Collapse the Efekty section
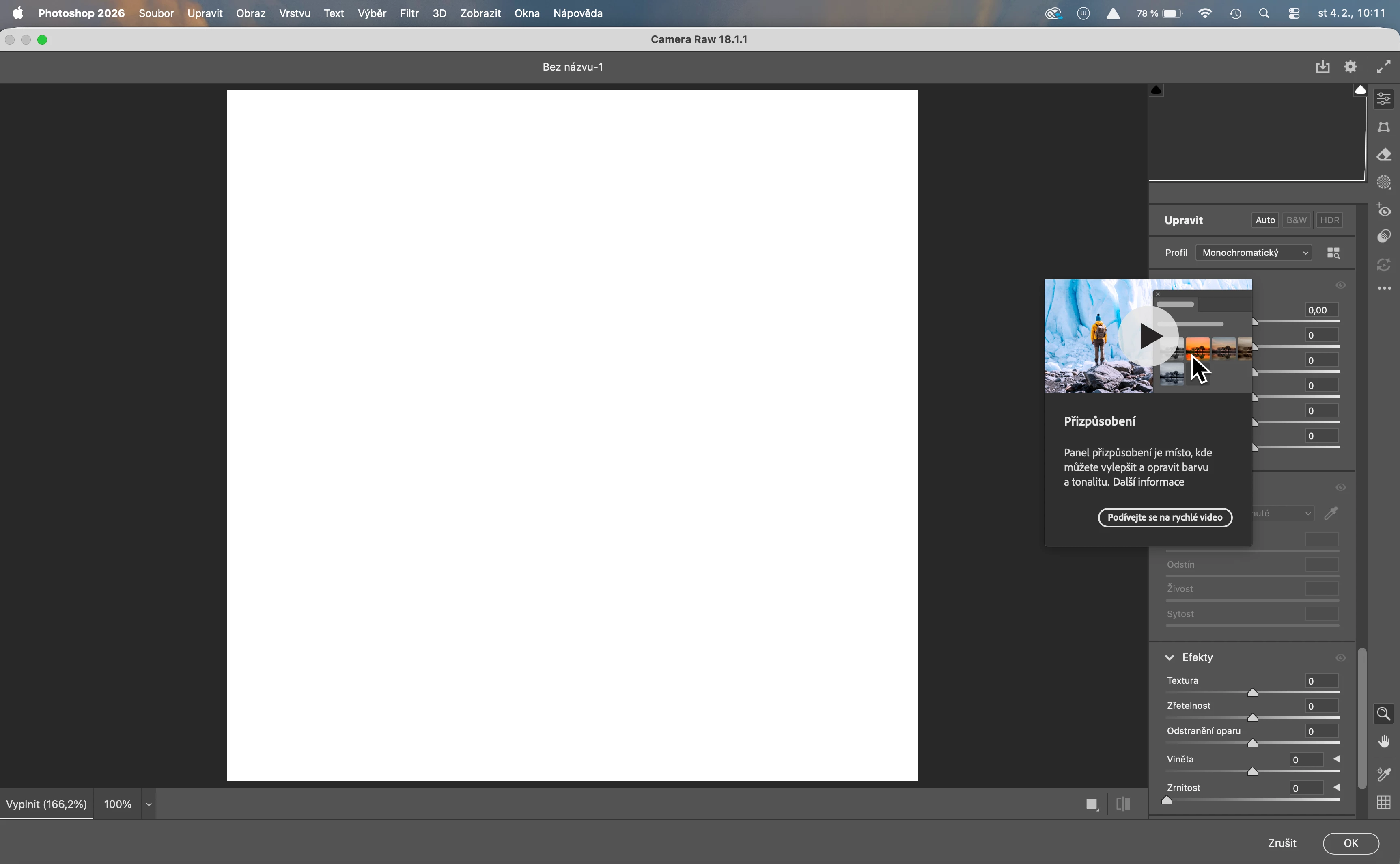The image size is (1400, 864). (1170, 658)
